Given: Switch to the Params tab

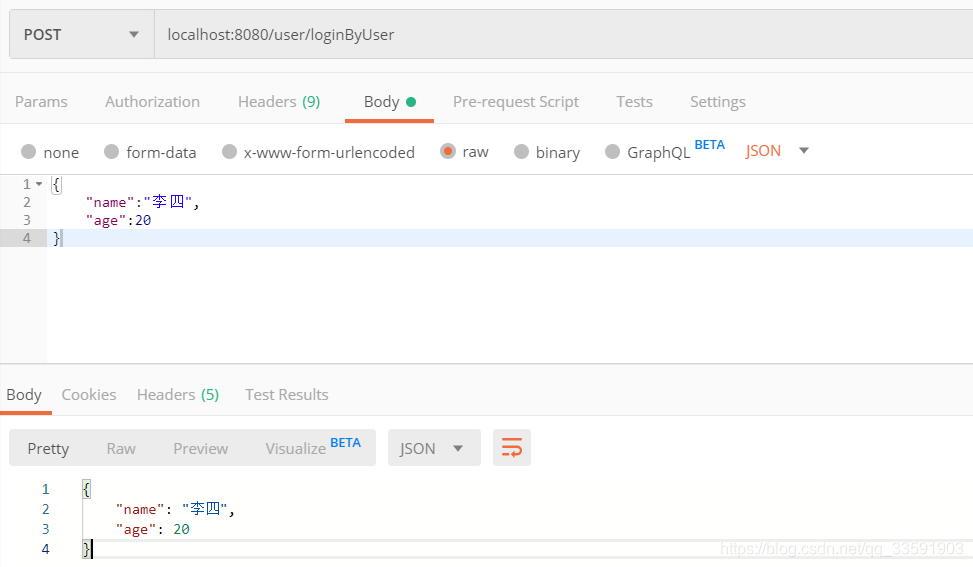Looking at the screenshot, I should (42, 102).
